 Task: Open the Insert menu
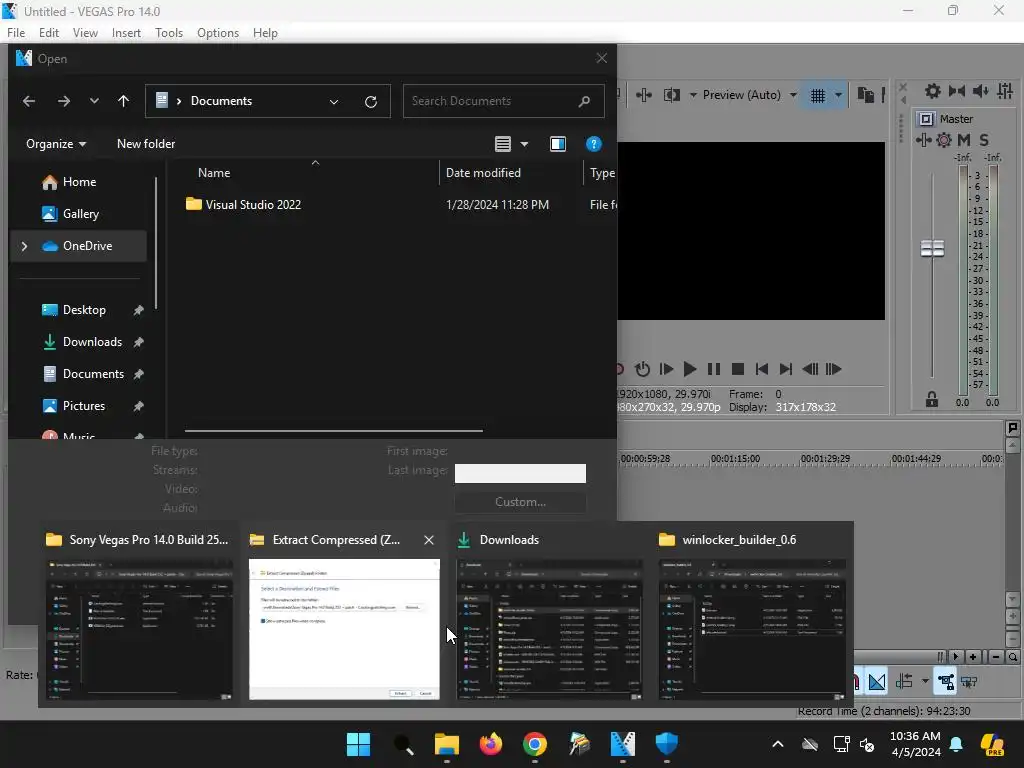pos(126,33)
